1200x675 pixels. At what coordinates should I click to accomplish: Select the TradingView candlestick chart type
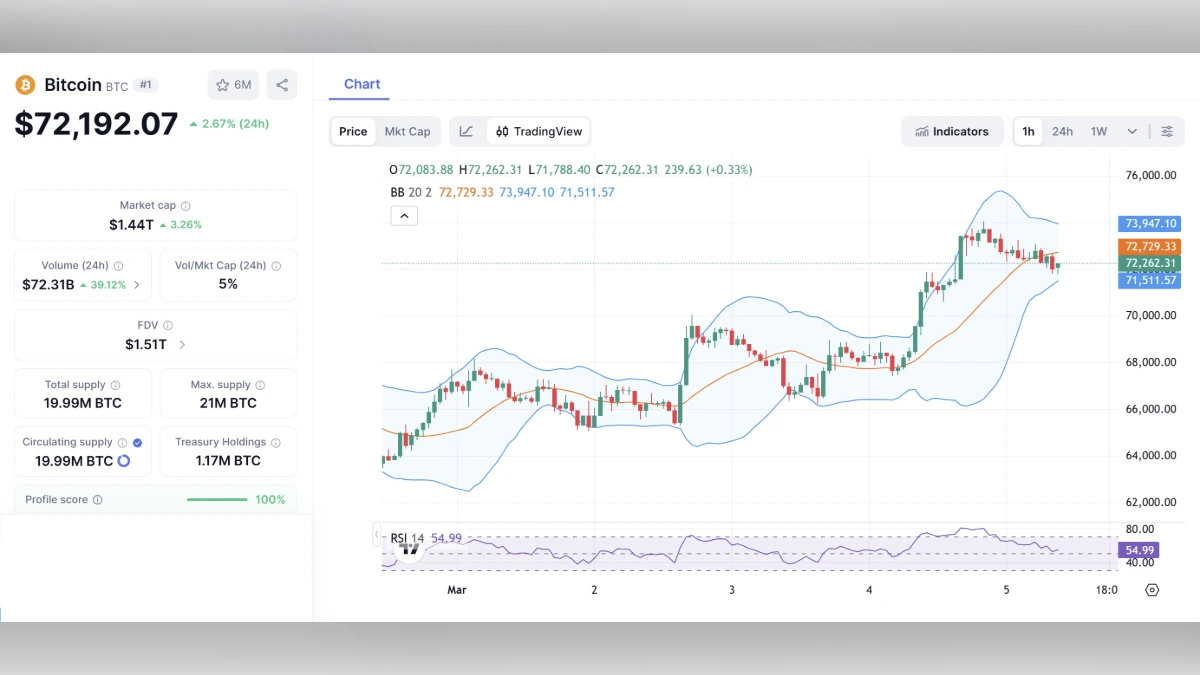[540, 131]
